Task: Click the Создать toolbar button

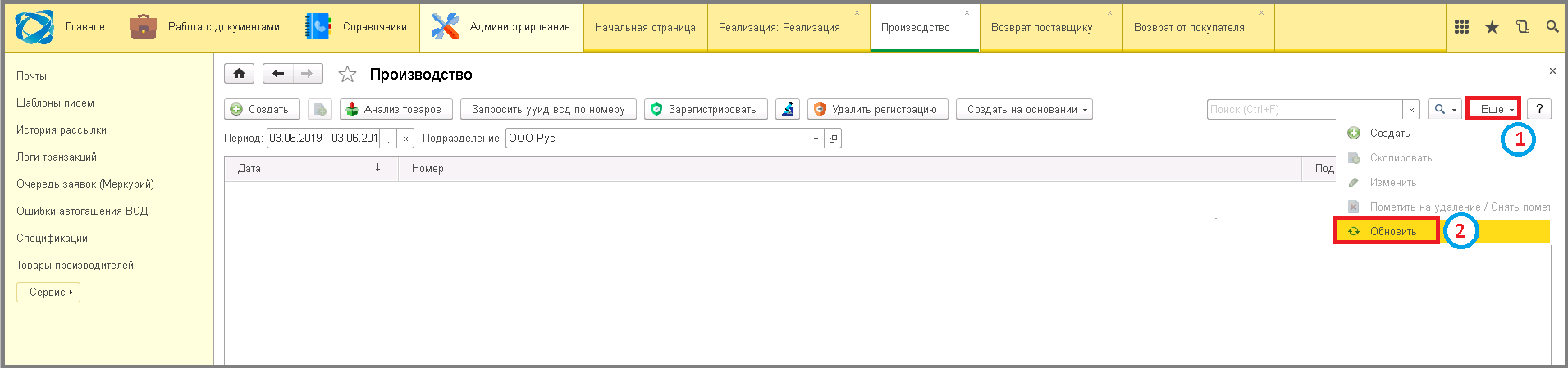Action: pos(262,109)
